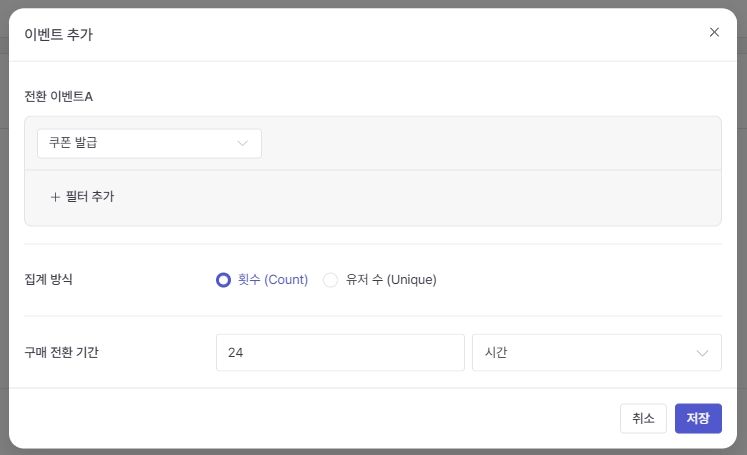Click the chevron arrow in 시간 dropdown
This screenshot has width=747, height=455.
[702, 353]
